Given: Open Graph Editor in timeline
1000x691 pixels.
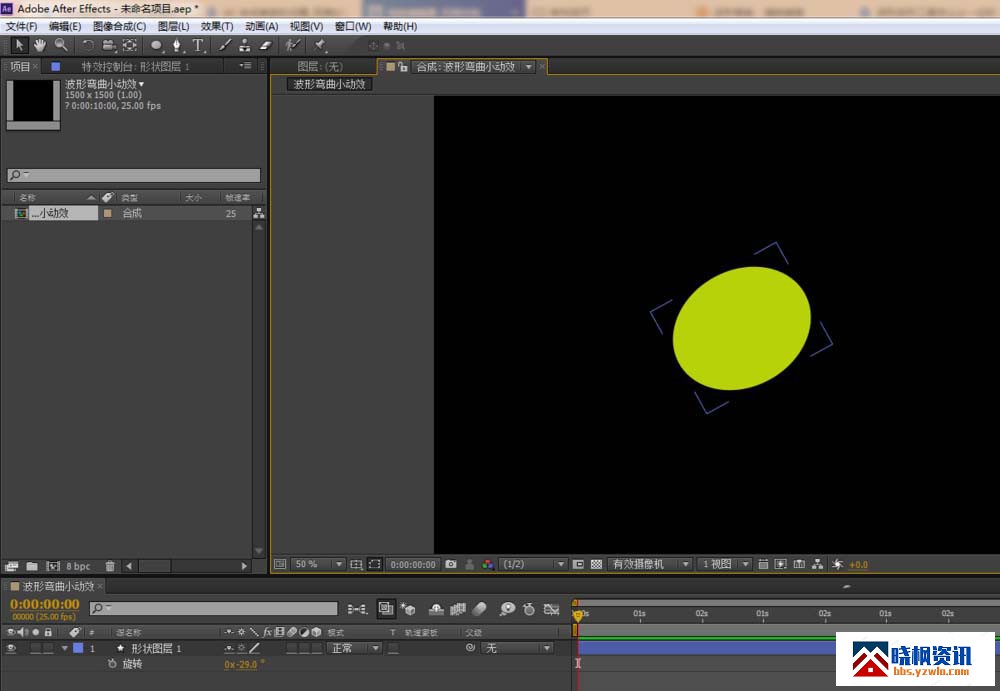Looking at the screenshot, I should click(x=552, y=609).
